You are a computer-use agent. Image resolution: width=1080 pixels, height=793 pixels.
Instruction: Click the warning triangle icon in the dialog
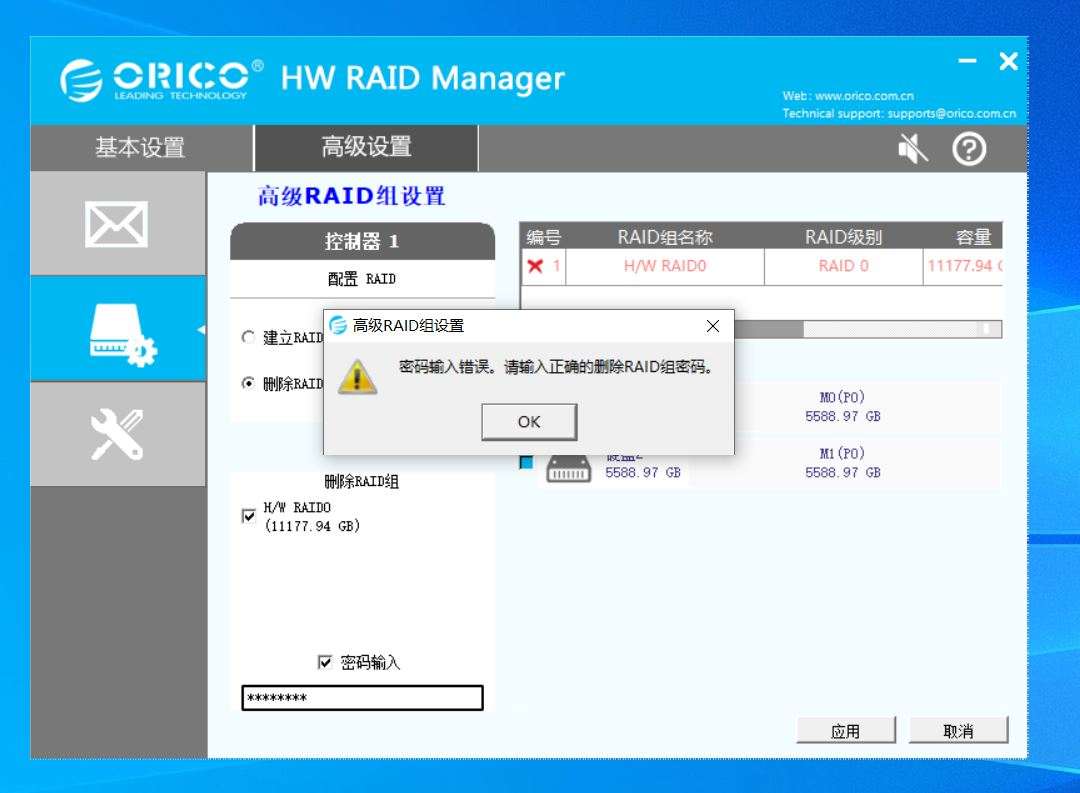coord(357,377)
